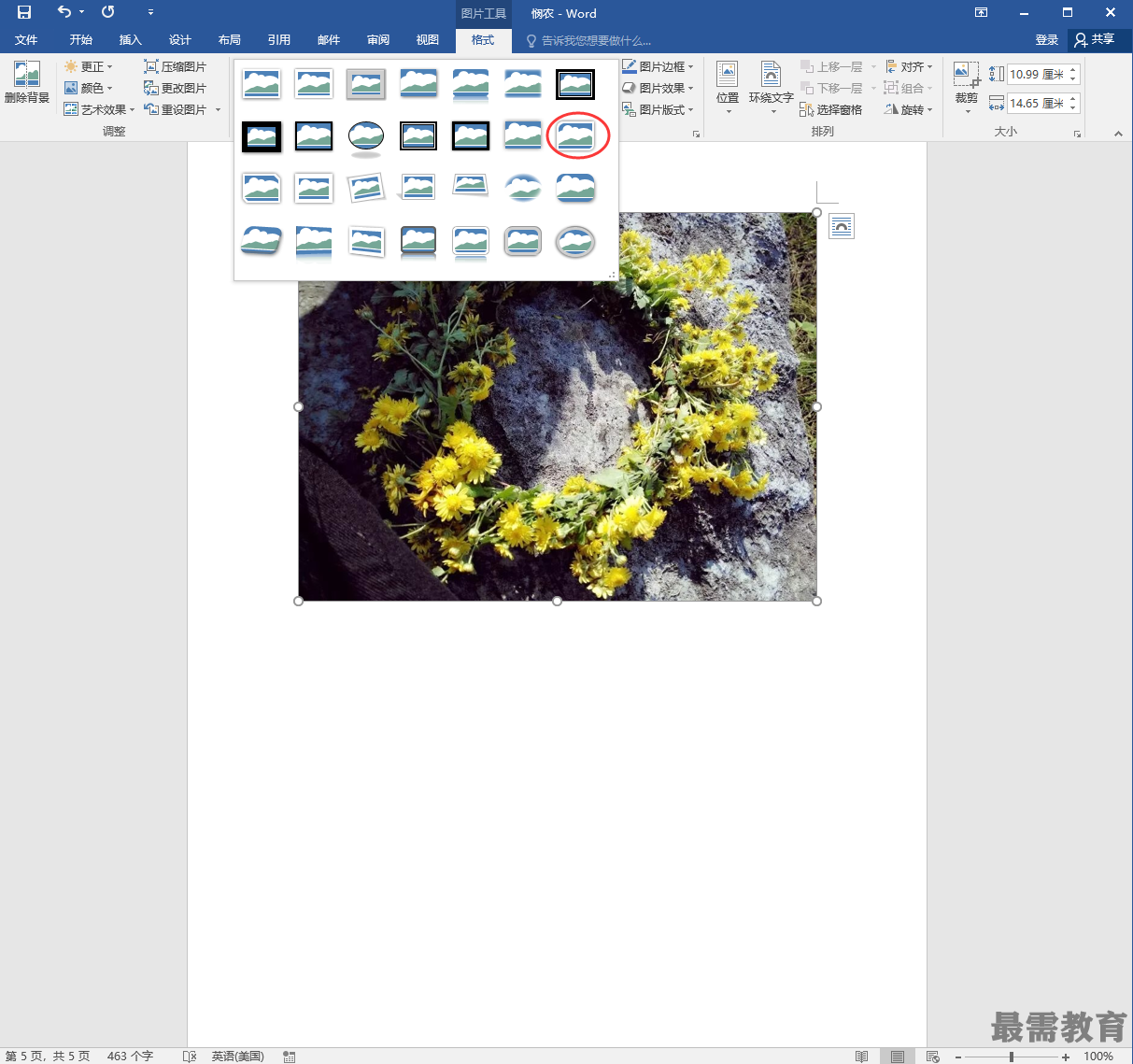This screenshot has height=1064, width=1133.
Task: Click the picture width field 14.65 厘米
Action: click(1037, 103)
